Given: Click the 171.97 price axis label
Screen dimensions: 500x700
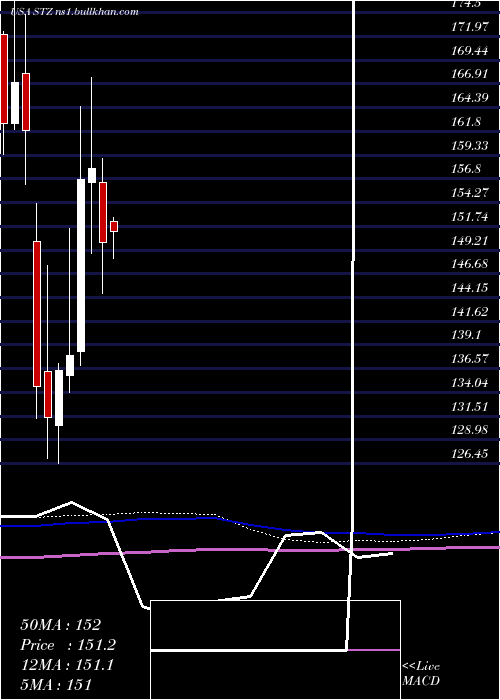Looking at the screenshot, I should [x=470, y=27].
